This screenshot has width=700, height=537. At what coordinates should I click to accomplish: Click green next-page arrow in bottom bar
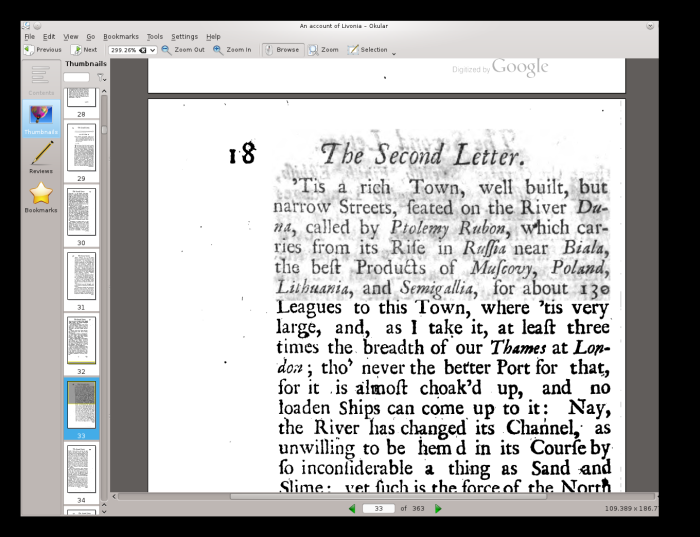tap(438, 509)
